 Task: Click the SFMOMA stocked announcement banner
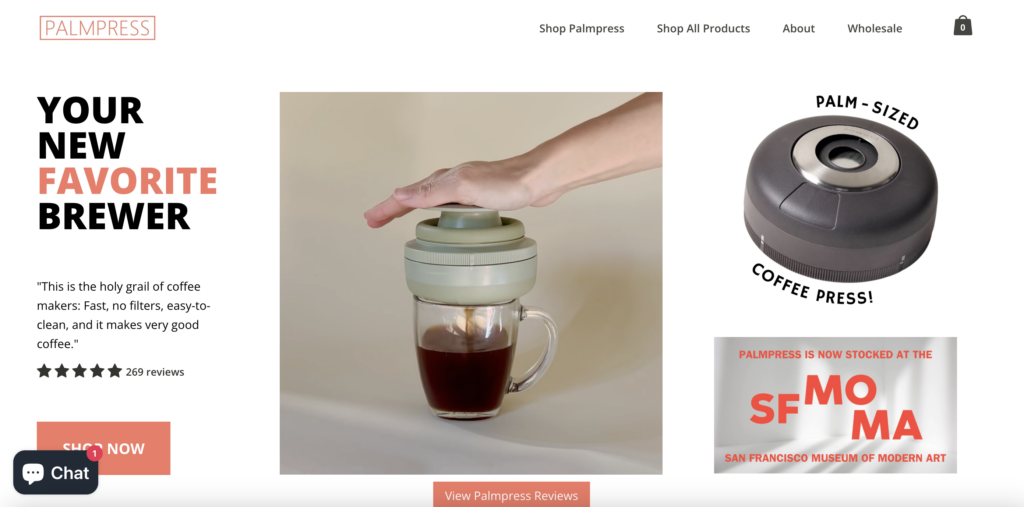pos(835,405)
